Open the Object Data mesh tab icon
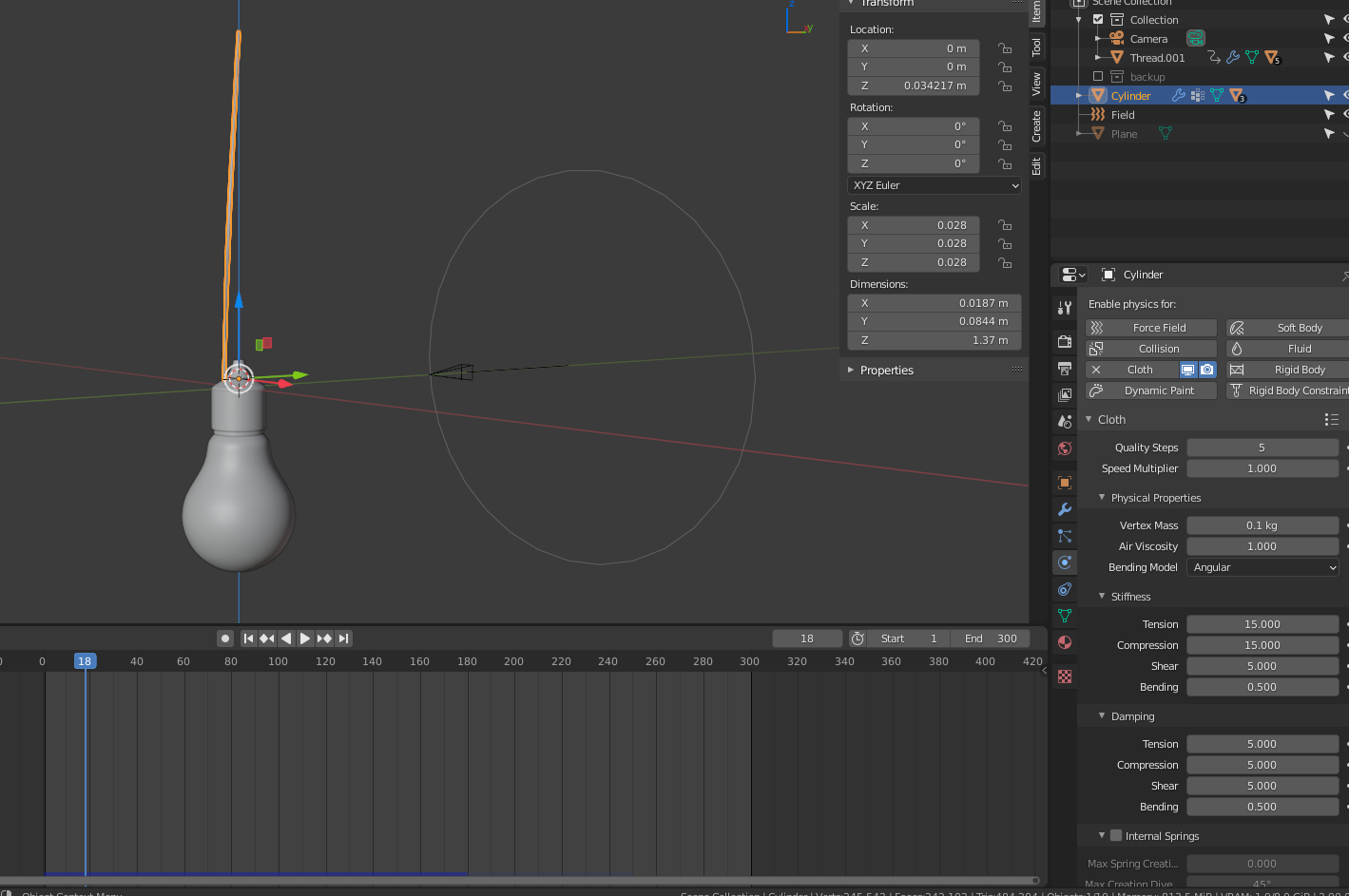1349x896 pixels. tap(1065, 616)
